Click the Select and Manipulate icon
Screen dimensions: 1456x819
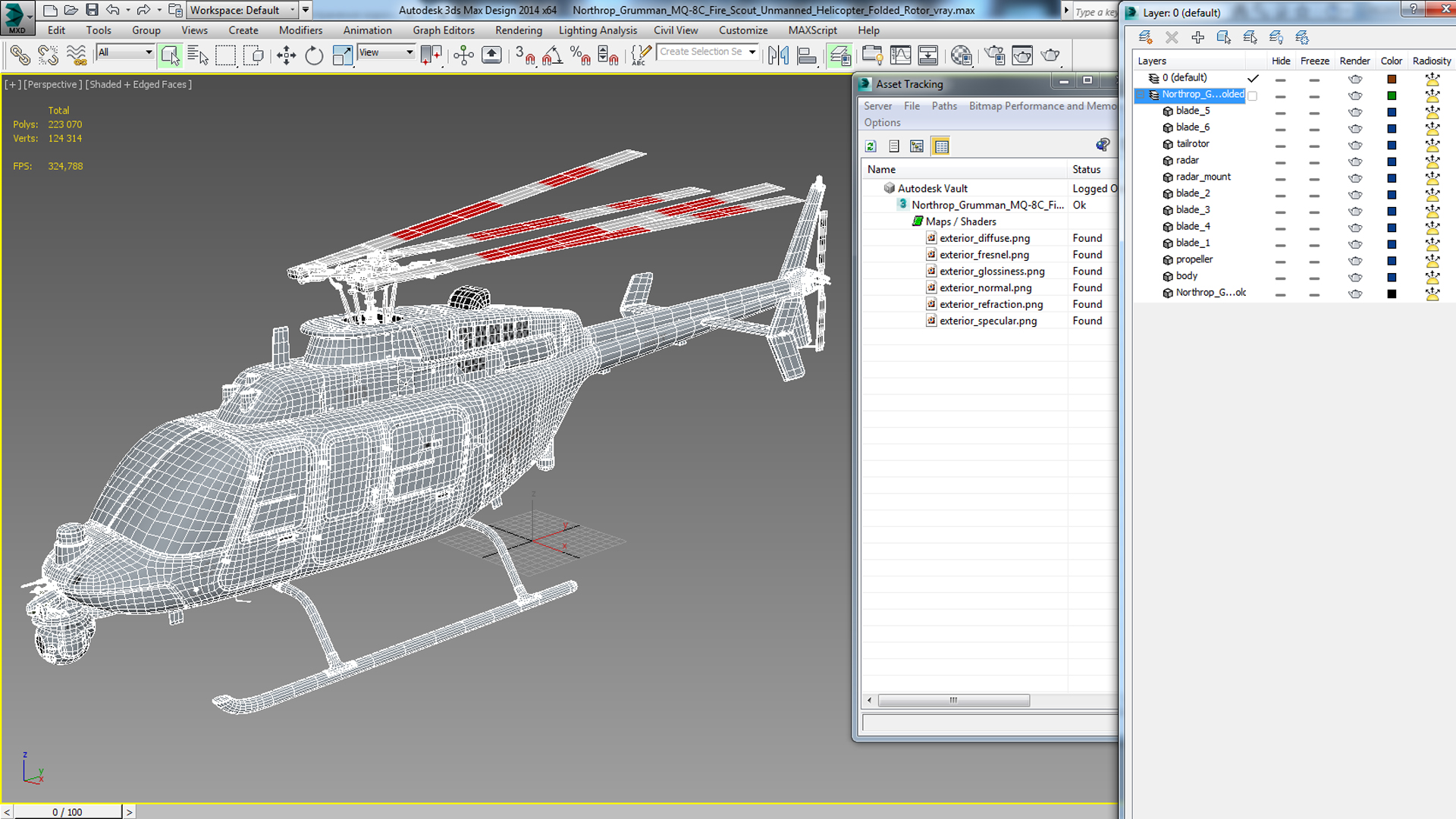click(x=463, y=55)
